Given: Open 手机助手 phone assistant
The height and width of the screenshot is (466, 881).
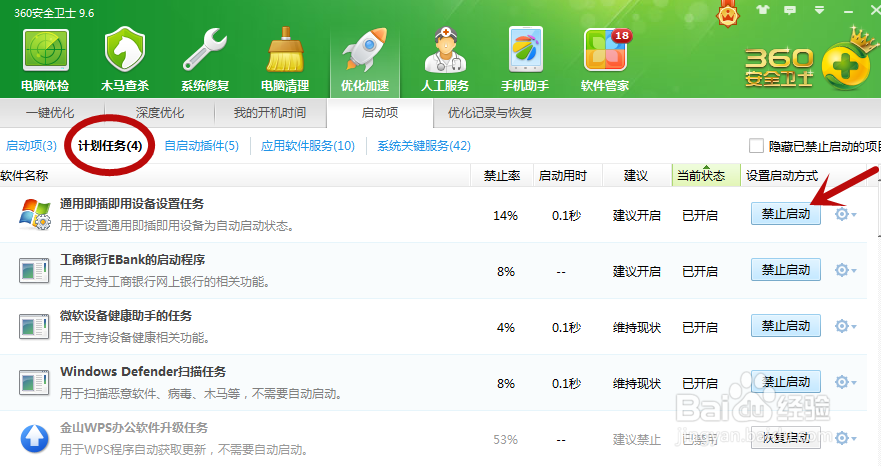Looking at the screenshot, I should [x=525, y=60].
